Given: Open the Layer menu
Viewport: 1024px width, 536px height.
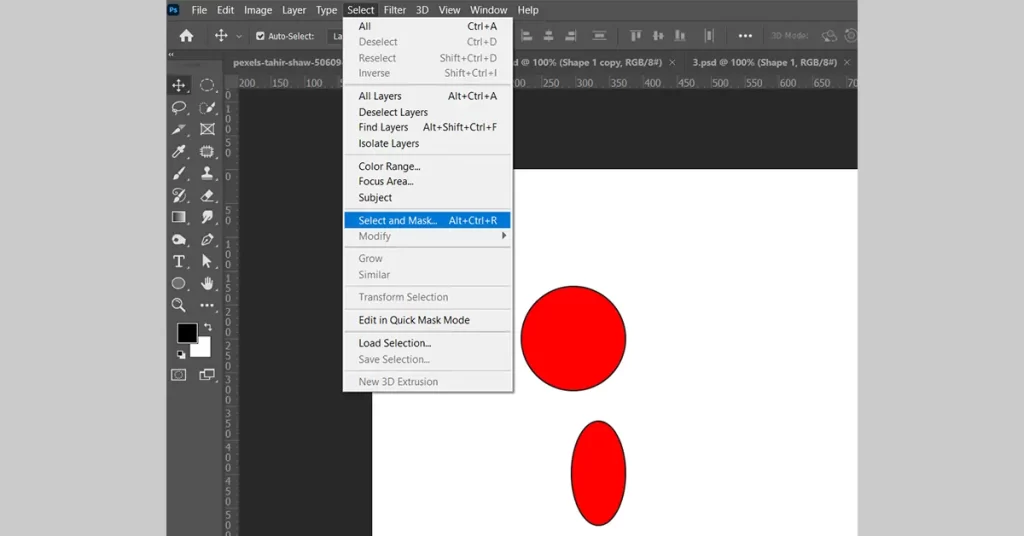Looking at the screenshot, I should pyautogui.click(x=294, y=10).
